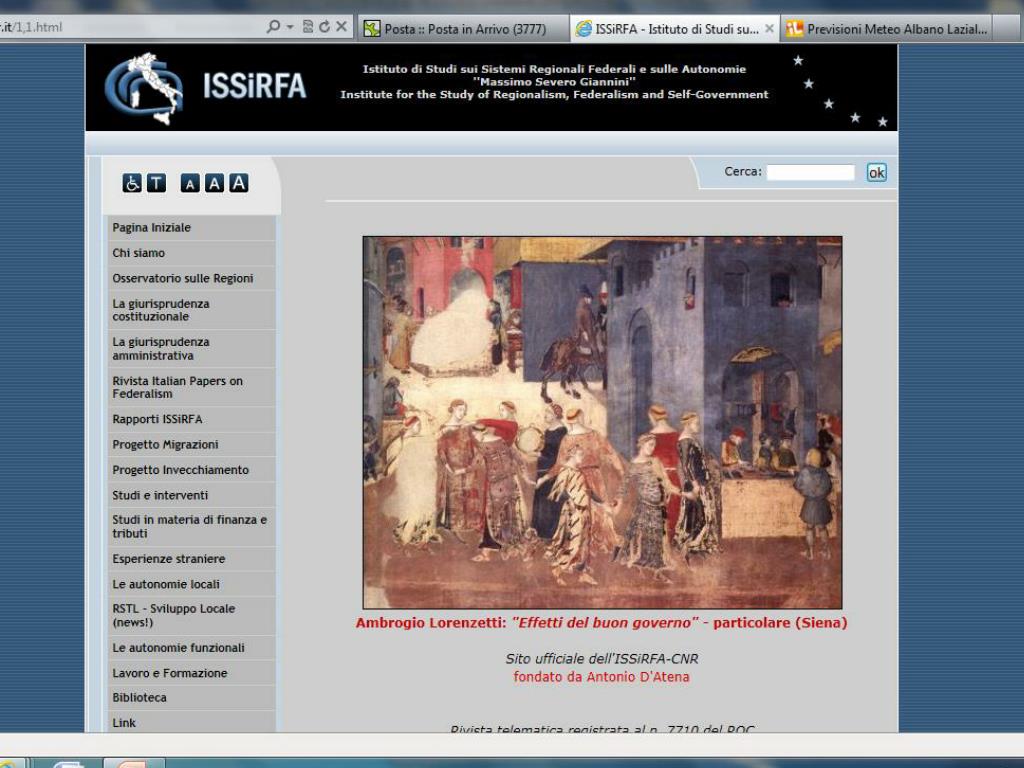Go to Rapporti ISSiRFA
This screenshot has height=768, width=1024.
[191, 419]
